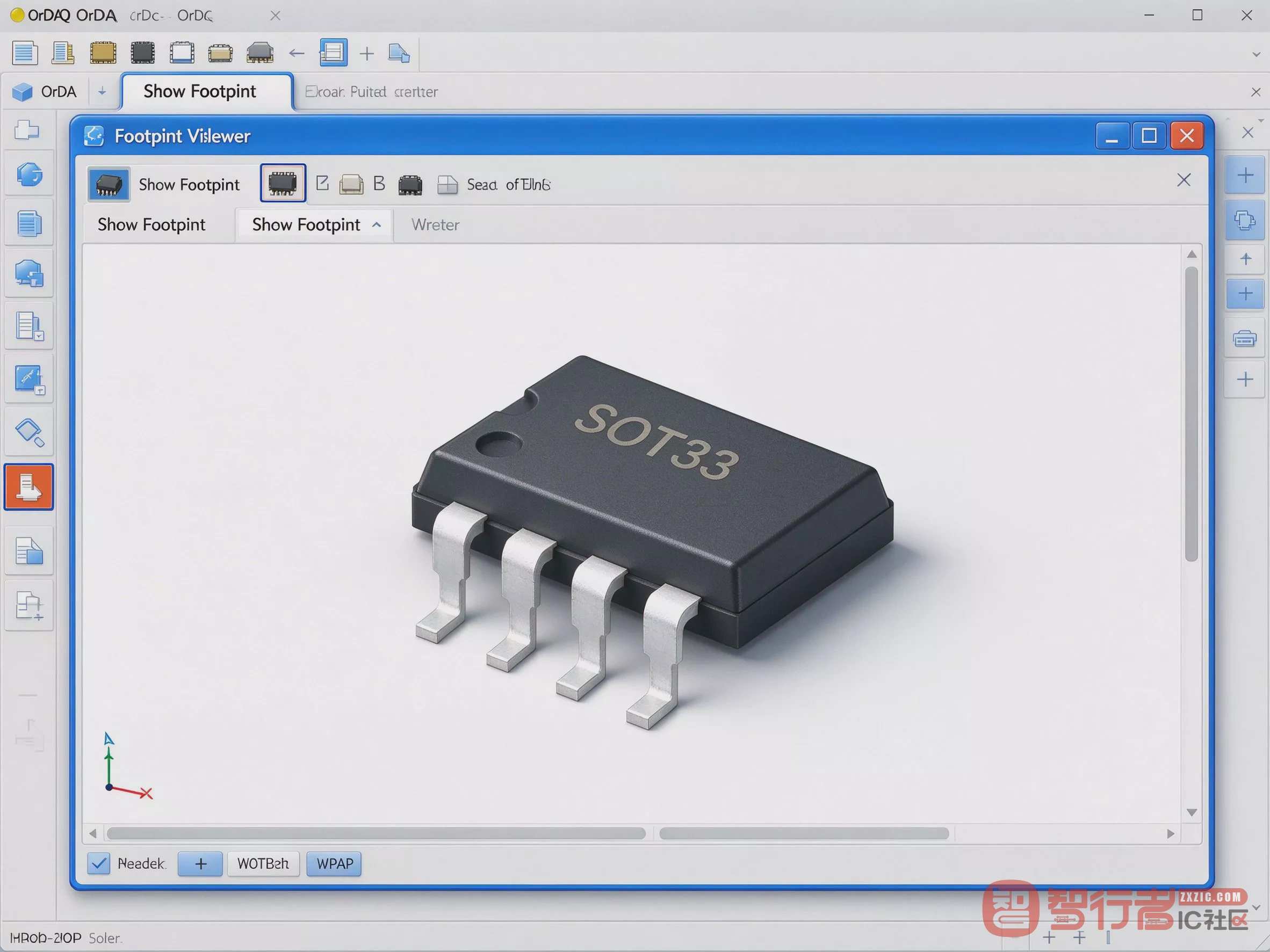Close the viewer inner toolbar with its X
This screenshot has width=1270, height=952.
click(1184, 180)
